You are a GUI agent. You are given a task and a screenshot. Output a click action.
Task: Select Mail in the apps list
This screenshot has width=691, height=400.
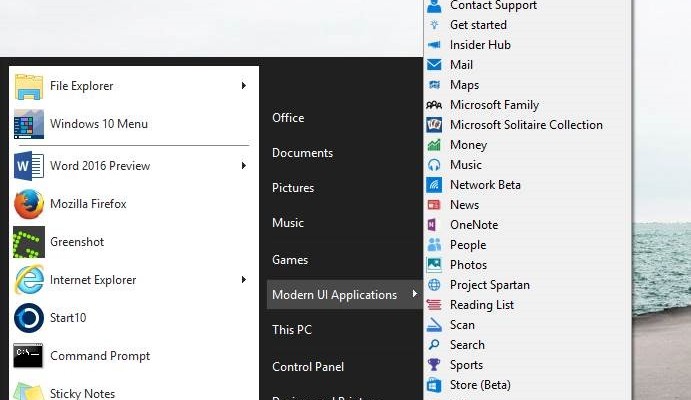(461, 65)
